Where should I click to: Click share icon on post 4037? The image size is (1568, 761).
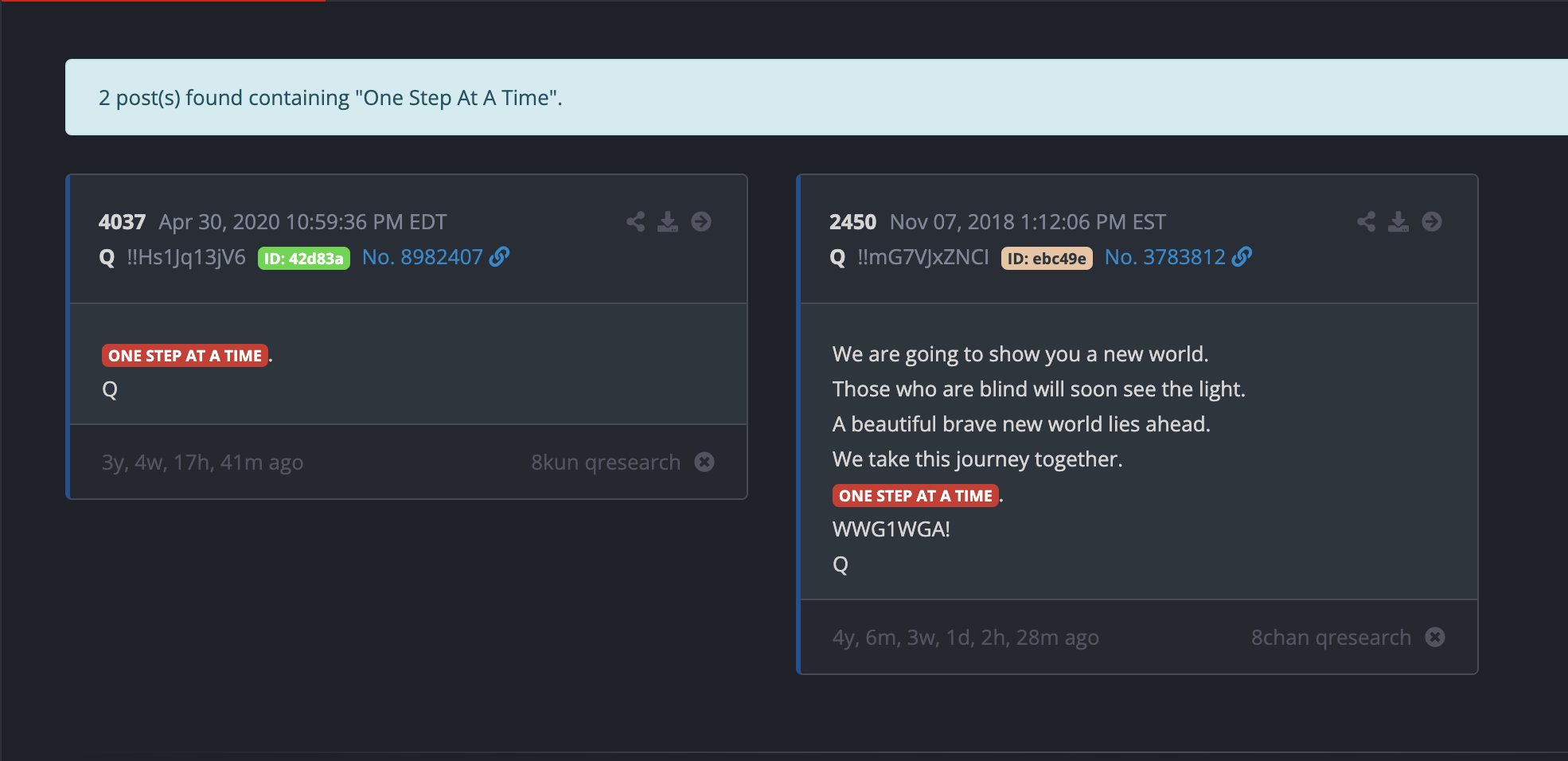point(635,221)
